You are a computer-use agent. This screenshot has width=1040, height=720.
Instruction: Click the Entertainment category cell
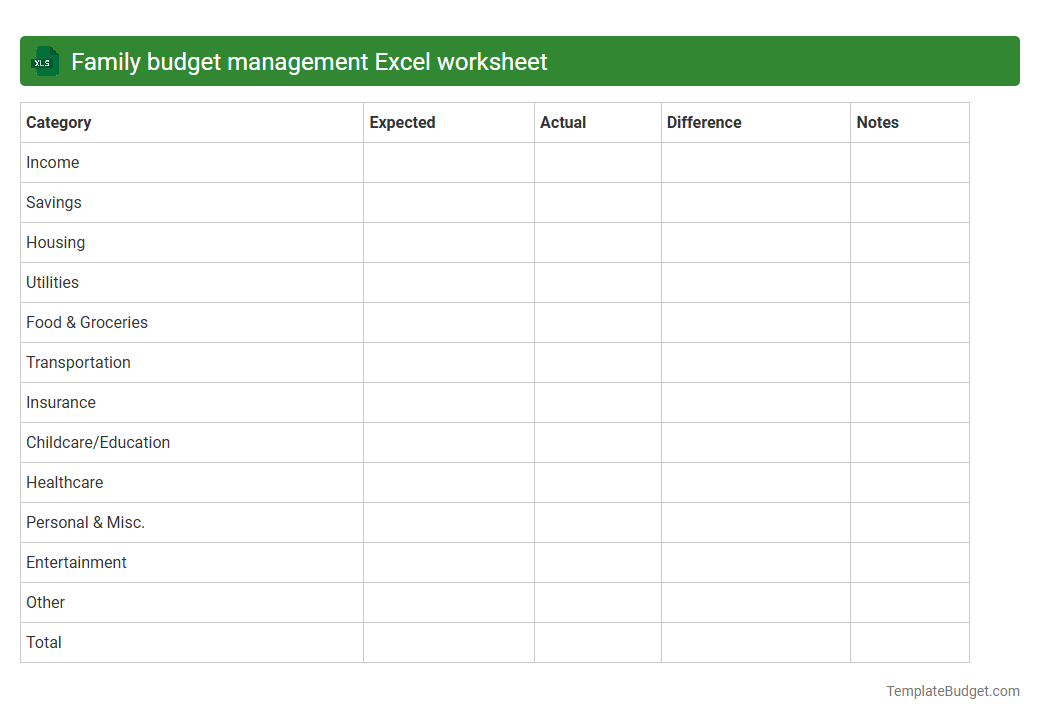[76, 562]
